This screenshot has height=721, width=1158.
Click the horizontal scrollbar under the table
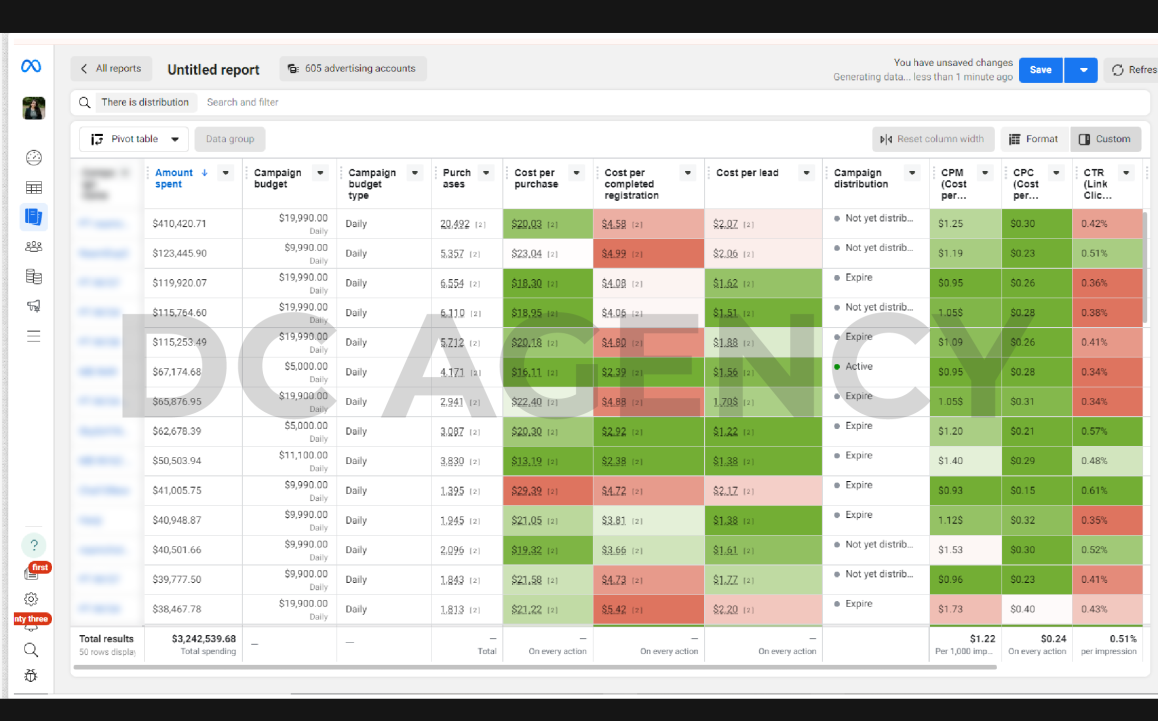[x=535, y=667]
